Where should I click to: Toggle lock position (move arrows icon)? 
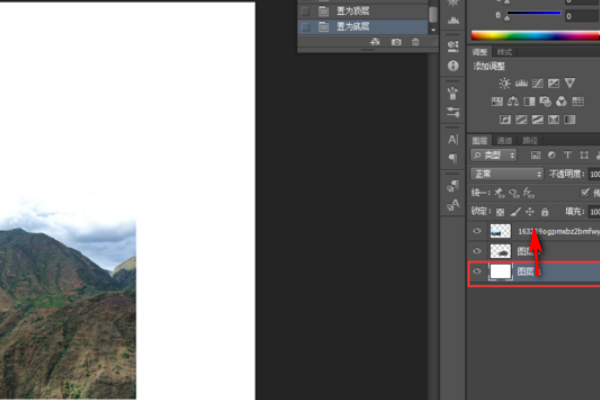coord(530,211)
